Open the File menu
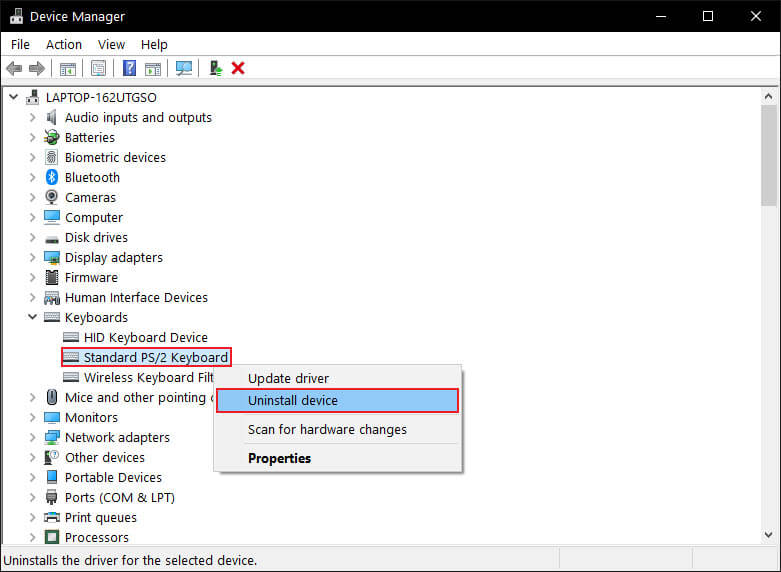The image size is (781, 572). click(20, 44)
